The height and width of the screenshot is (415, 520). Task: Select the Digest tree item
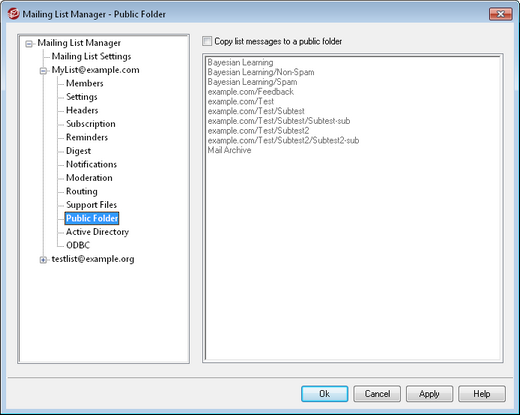pyautogui.click(x=78, y=151)
